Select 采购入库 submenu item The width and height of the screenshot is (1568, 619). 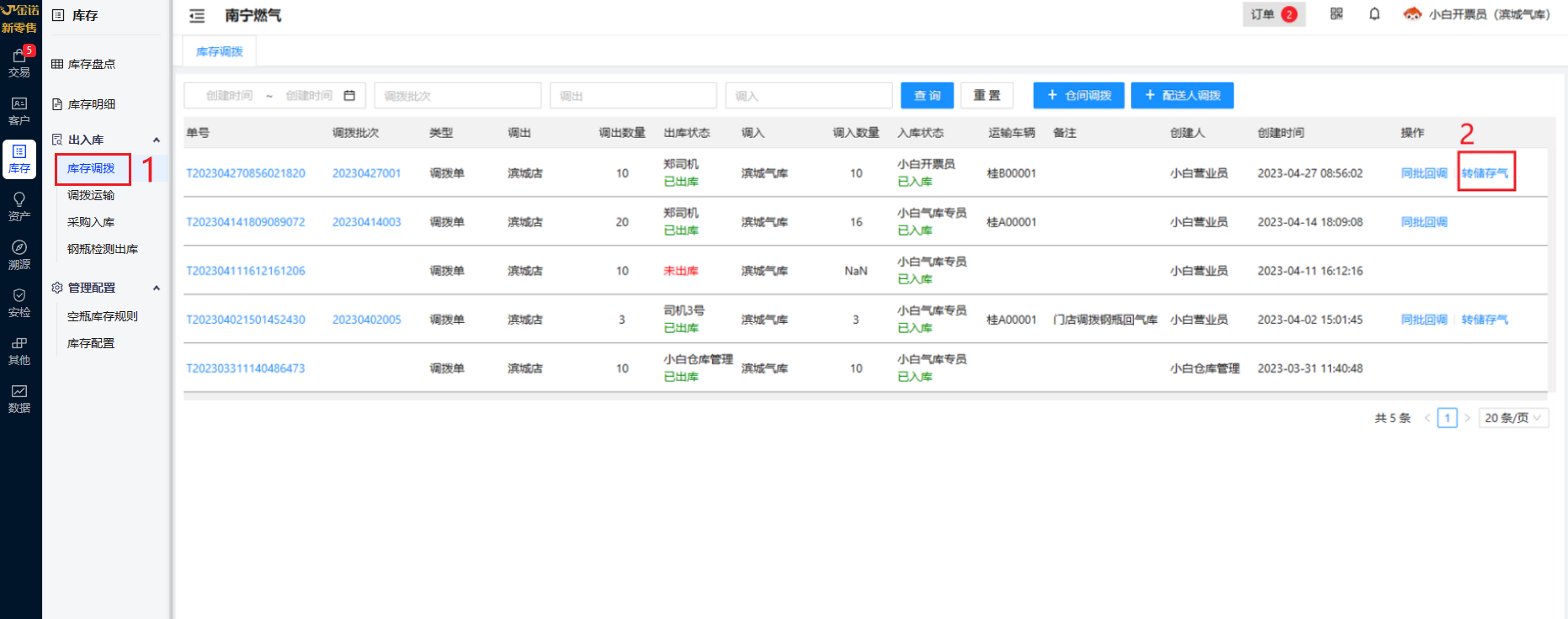(91, 222)
